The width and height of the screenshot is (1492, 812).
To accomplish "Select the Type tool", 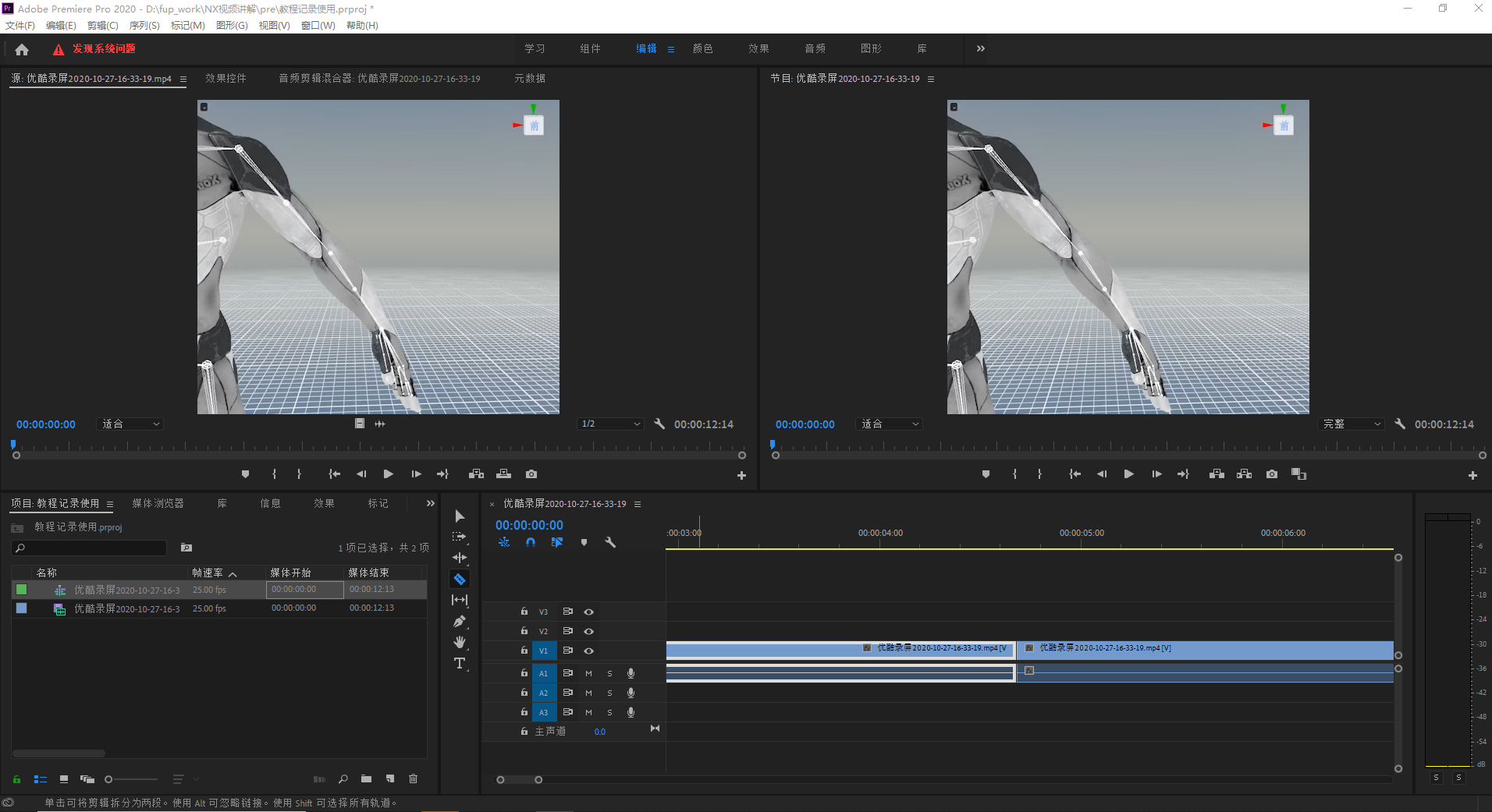I will (460, 663).
